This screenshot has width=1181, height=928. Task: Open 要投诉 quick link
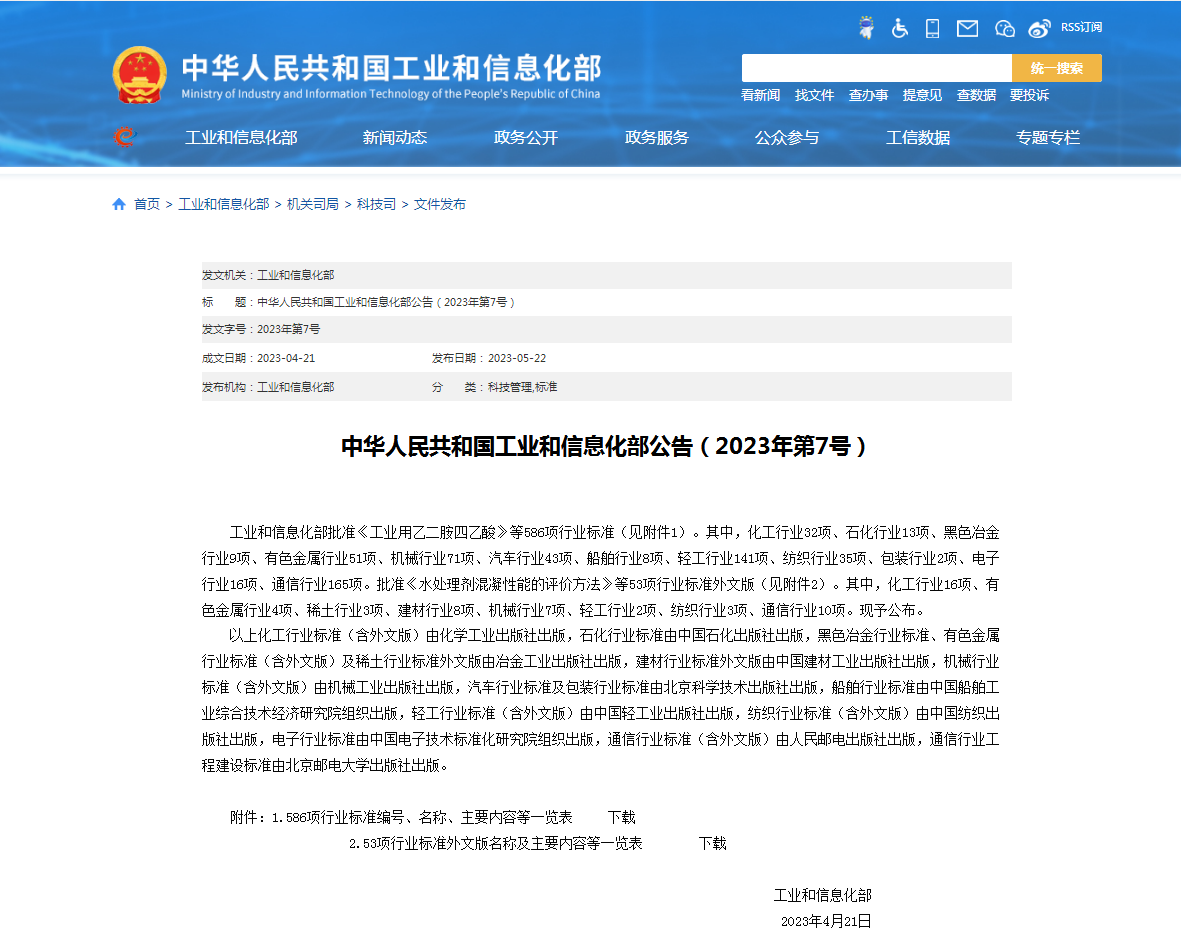[x=1030, y=95]
